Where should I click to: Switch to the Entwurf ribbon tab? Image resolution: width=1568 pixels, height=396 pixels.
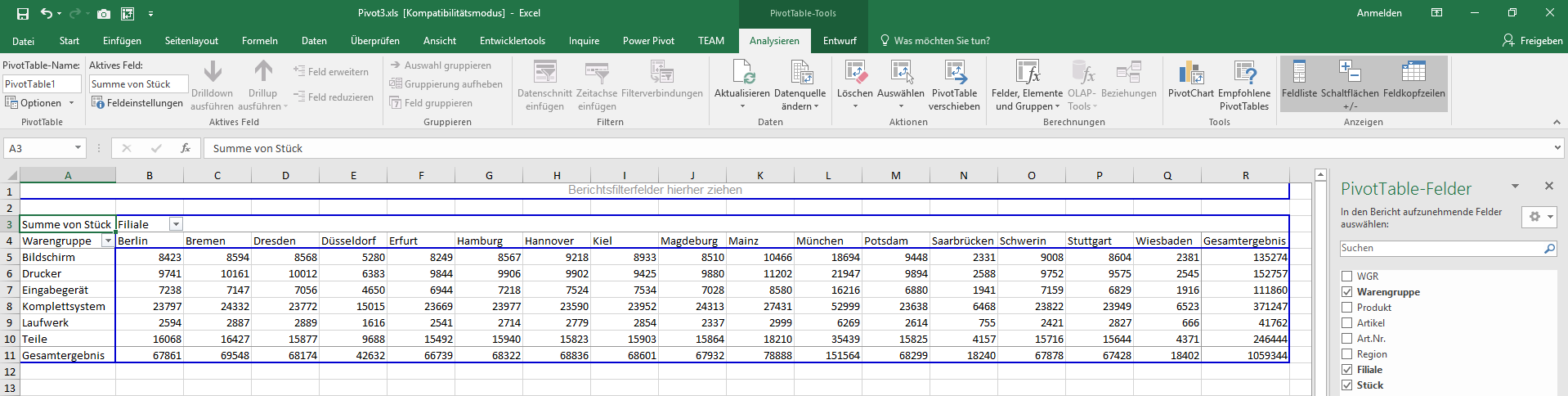pyautogui.click(x=840, y=41)
